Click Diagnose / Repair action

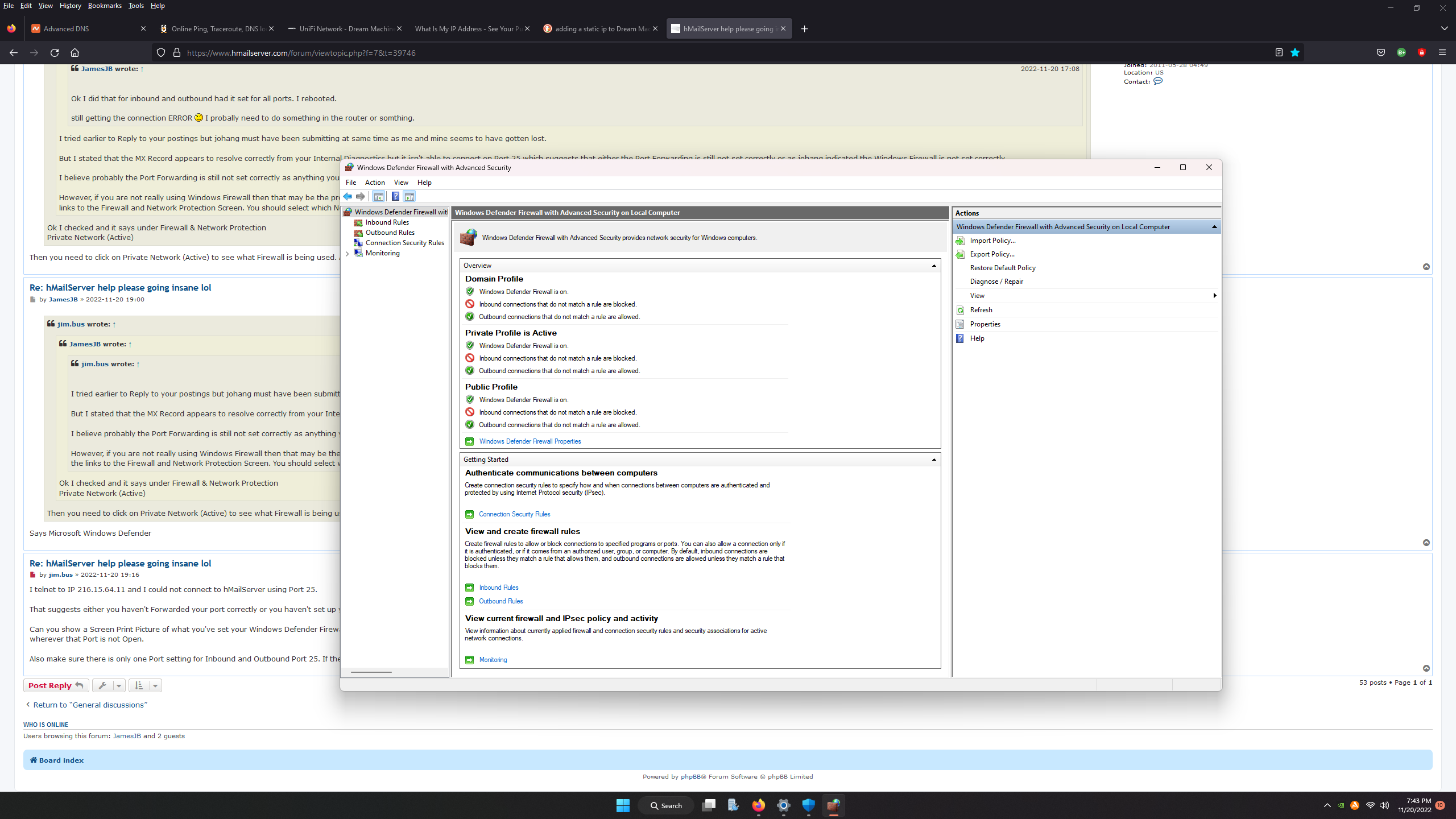[x=996, y=282]
